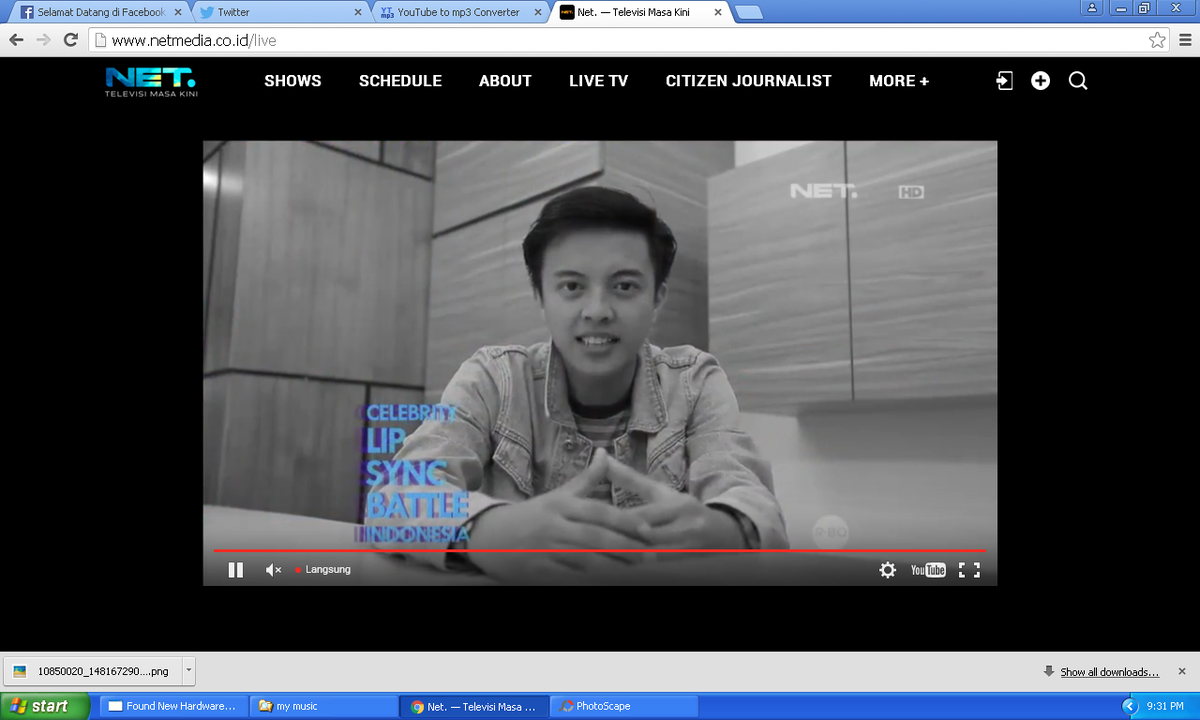The image size is (1200, 720).
Task: Open the search icon on NET navbar
Action: (x=1077, y=80)
